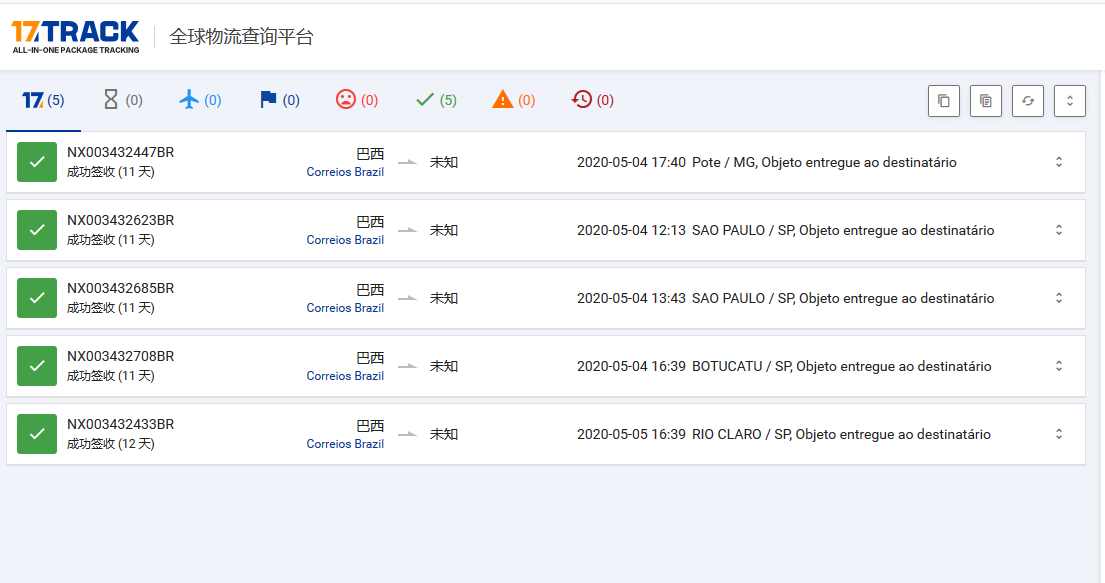Switch to delivered checkmark tab
The width and height of the screenshot is (1105, 583).
pyautogui.click(x=436, y=100)
